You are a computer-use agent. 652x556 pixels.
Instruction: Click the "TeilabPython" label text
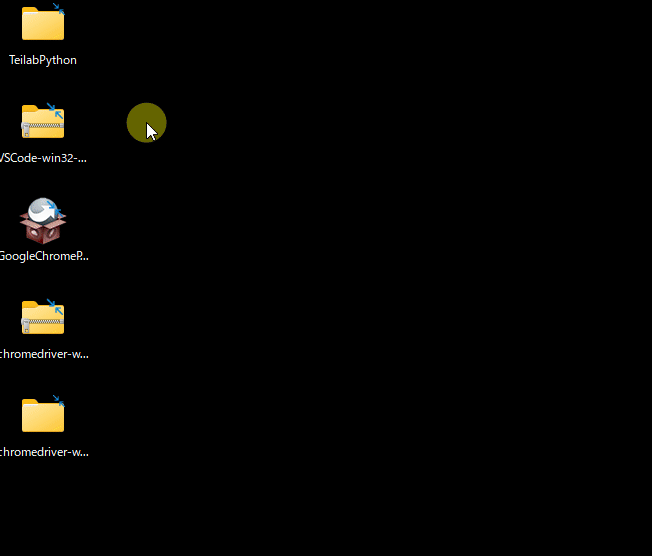click(43, 60)
